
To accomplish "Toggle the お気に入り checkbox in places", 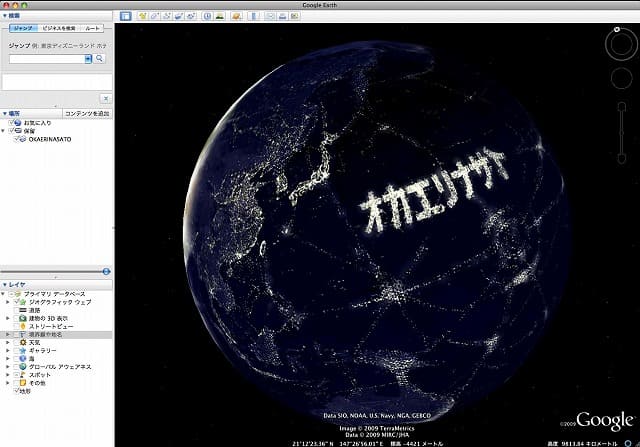I will (x=11, y=123).
